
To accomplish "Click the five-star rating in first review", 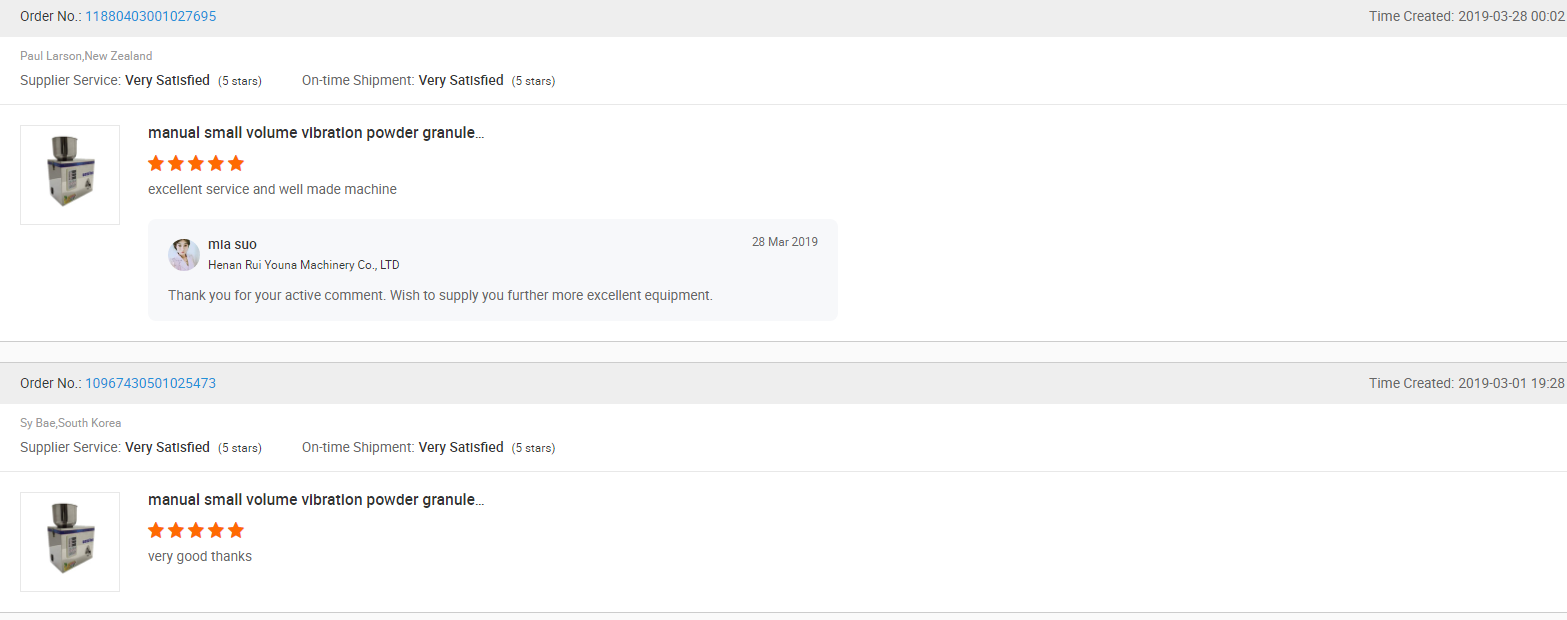I will tap(196, 163).
